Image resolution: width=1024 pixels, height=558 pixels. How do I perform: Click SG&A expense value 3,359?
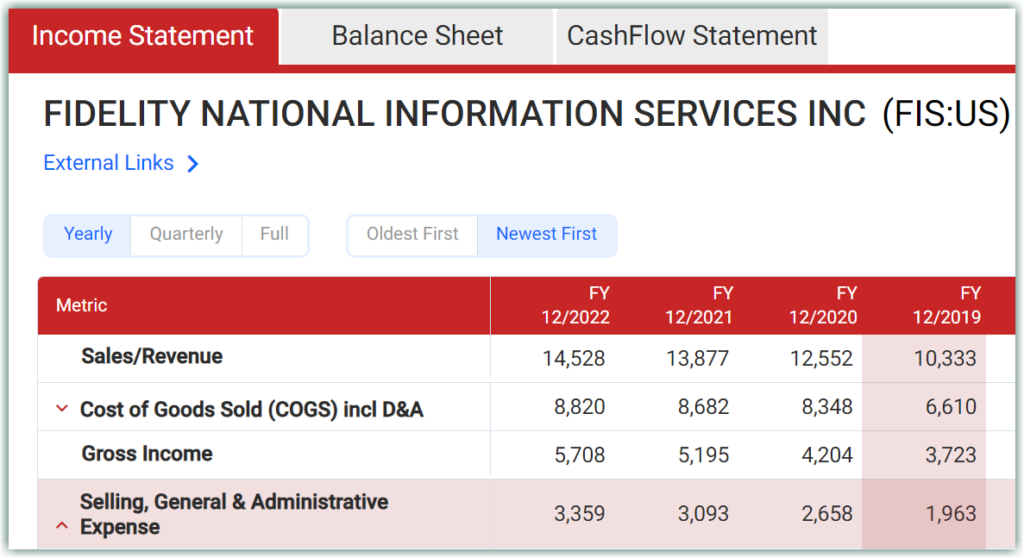(580, 514)
